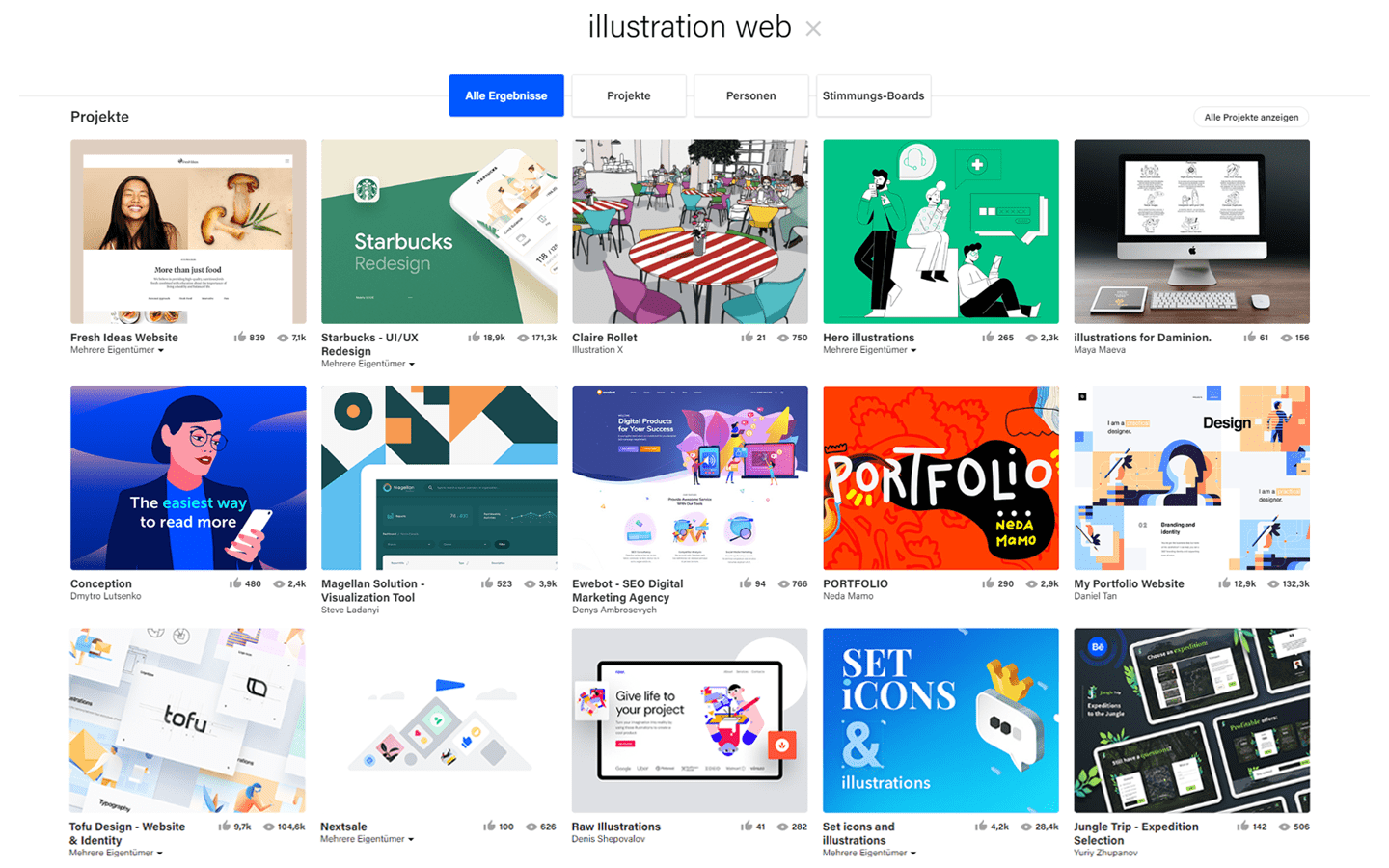Click views eye icon for Starbucks Redesign
The image size is (1389, 868).
pyautogui.click(x=523, y=338)
